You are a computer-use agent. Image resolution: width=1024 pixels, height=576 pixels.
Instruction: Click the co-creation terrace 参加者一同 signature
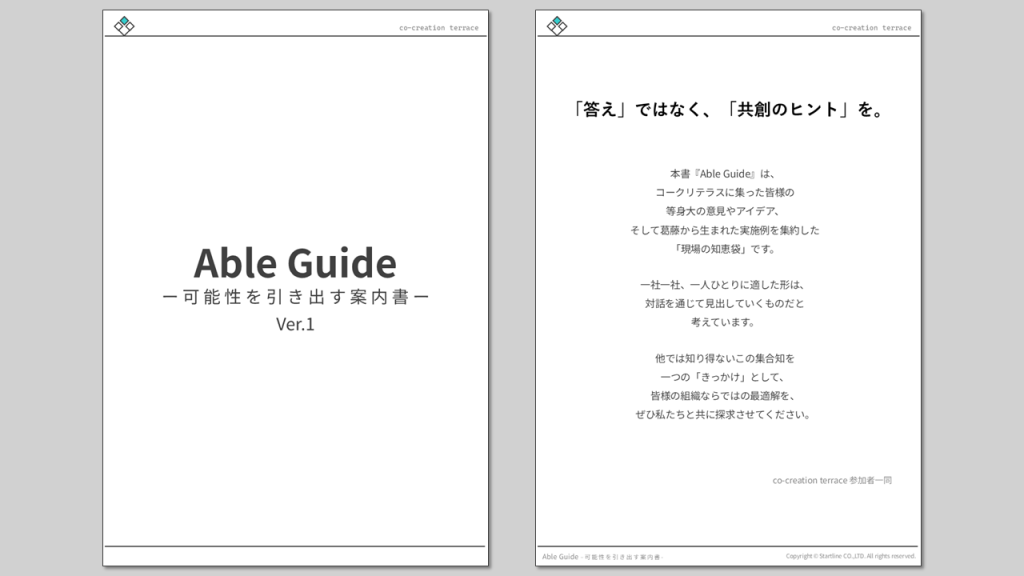click(830, 479)
